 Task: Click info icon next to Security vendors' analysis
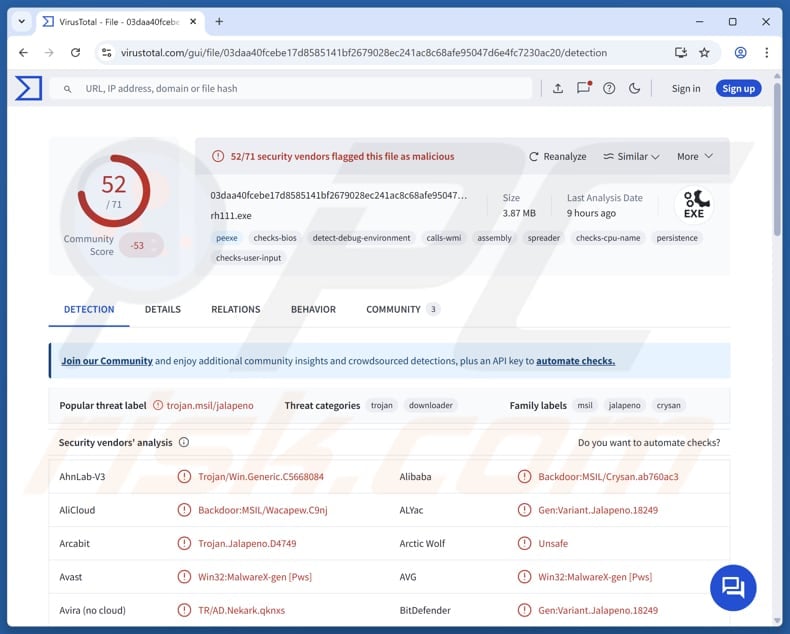[x=184, y=442]
